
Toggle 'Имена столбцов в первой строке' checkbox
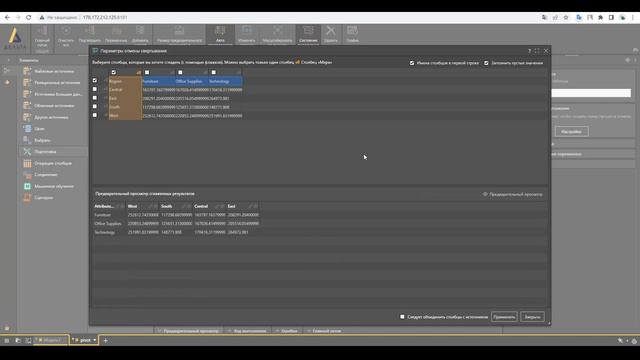tap(412, 63)
